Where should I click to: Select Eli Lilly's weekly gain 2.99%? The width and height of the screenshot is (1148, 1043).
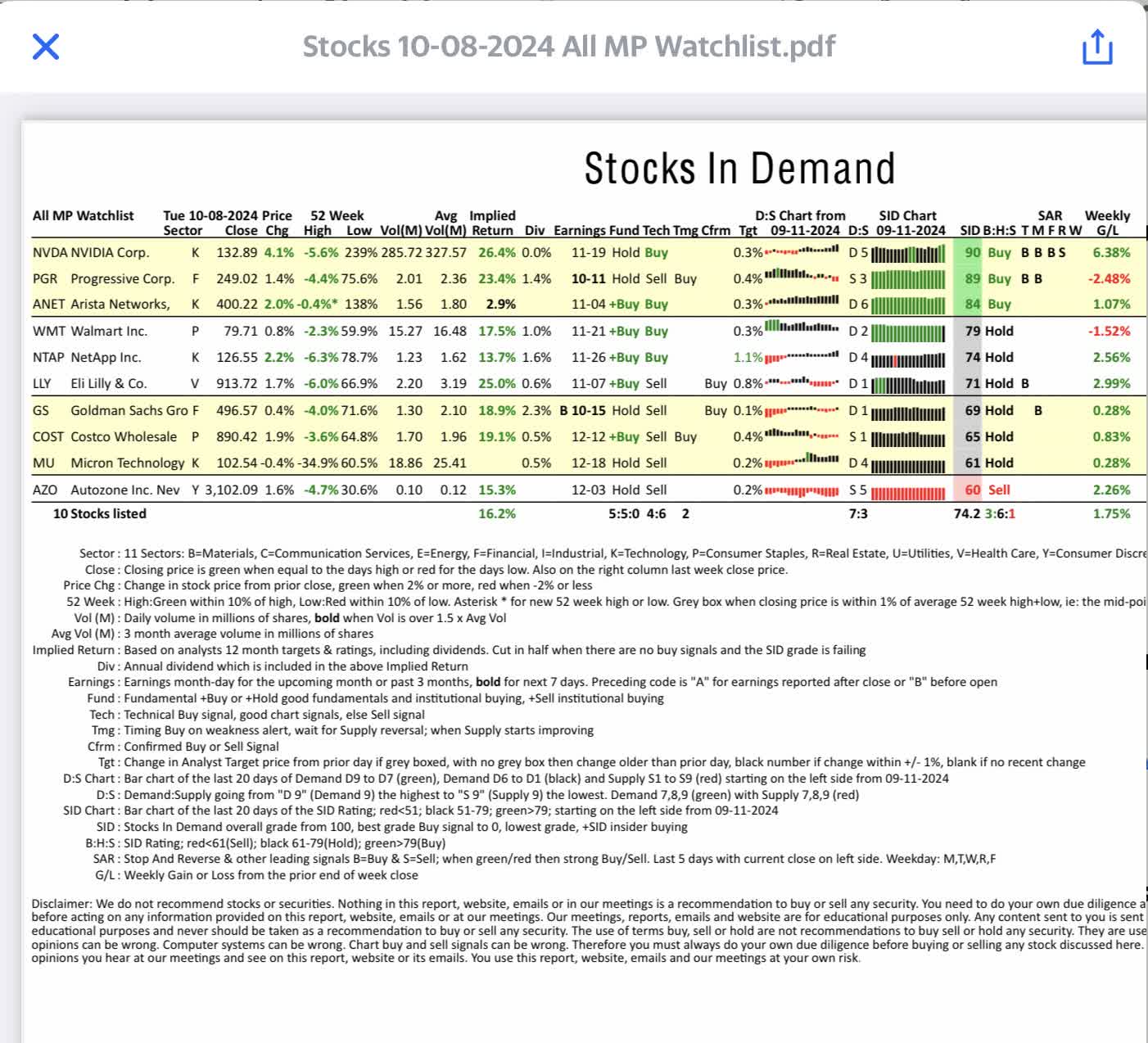1111,383
